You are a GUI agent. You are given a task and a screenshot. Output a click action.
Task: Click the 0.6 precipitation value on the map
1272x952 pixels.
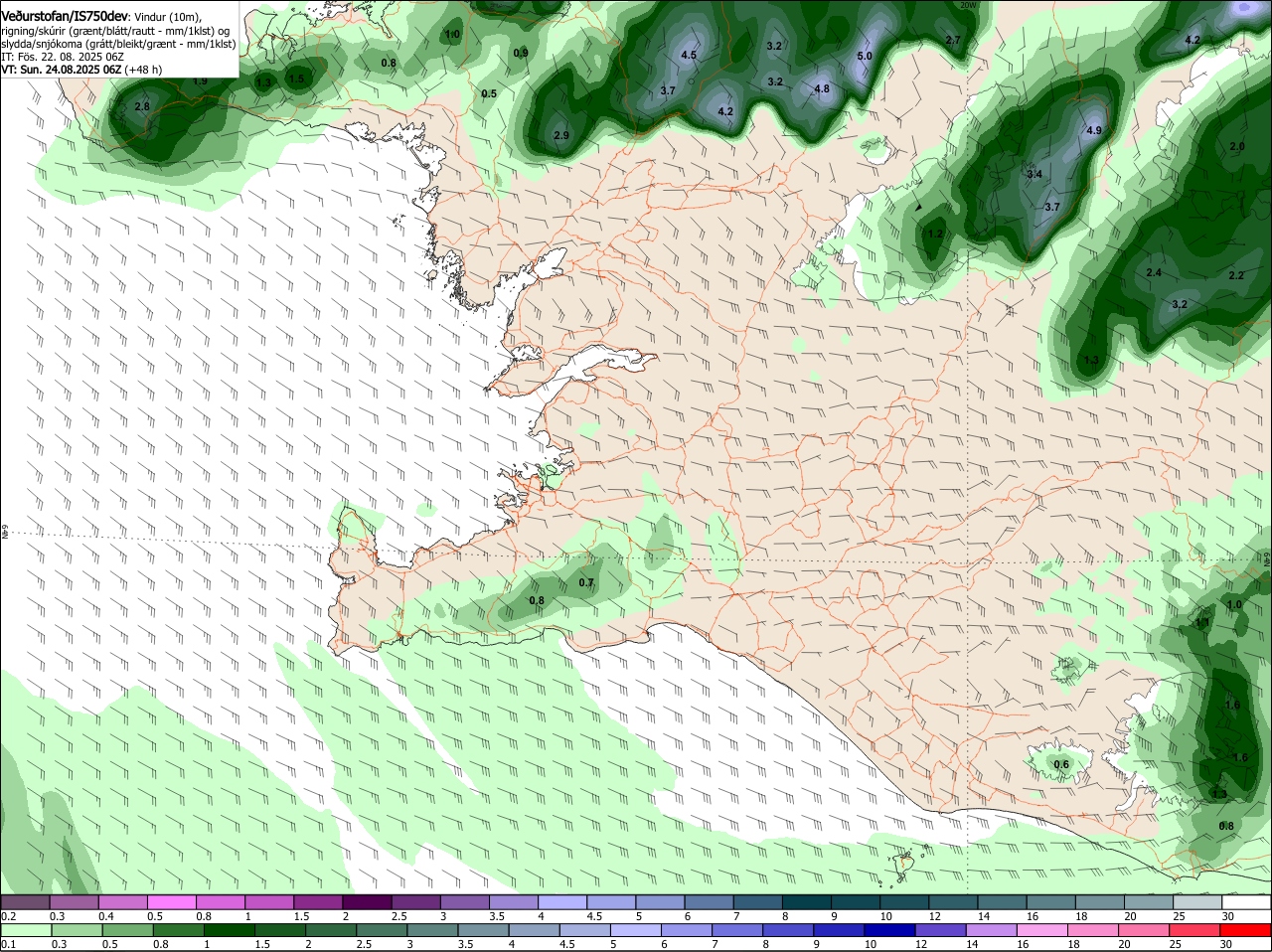coord(1061,764)
